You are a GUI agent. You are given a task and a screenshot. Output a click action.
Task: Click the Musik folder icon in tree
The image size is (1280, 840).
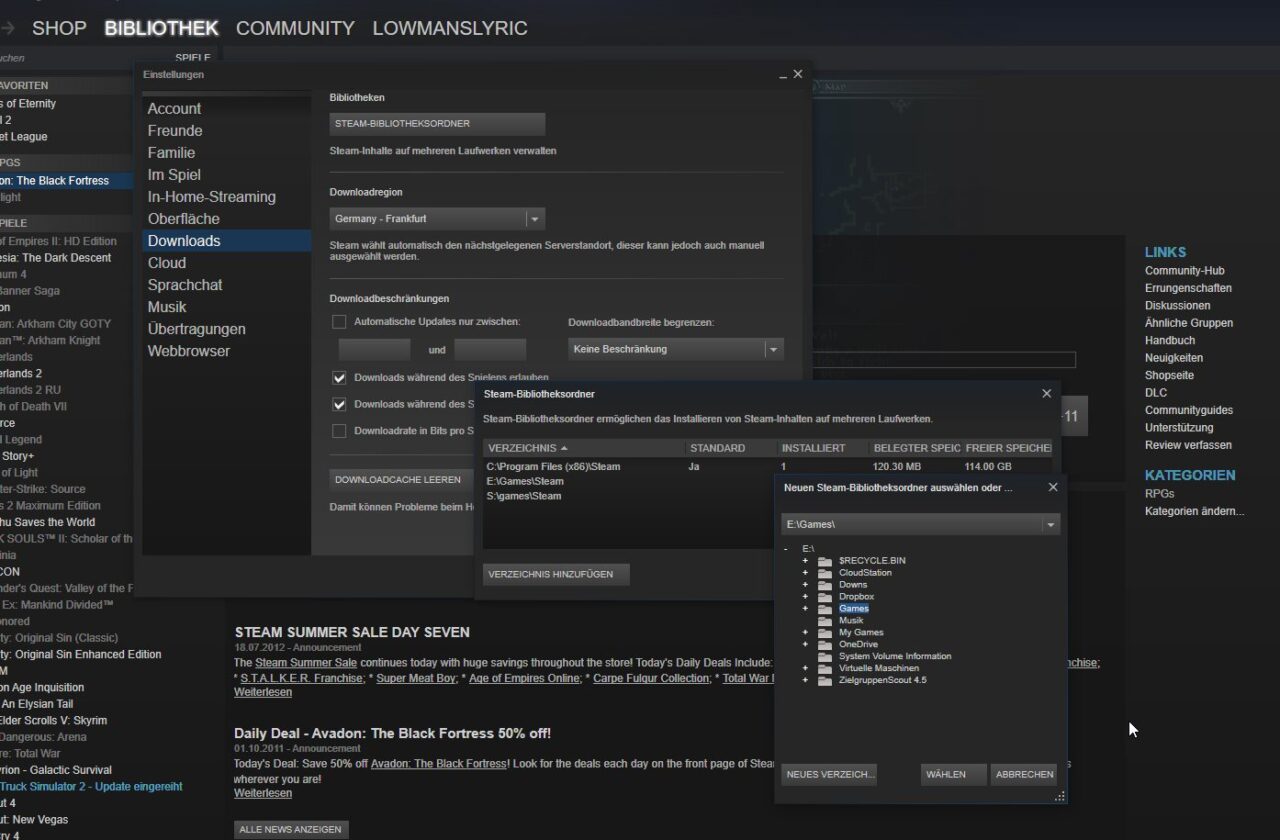(x=824, y=621)
